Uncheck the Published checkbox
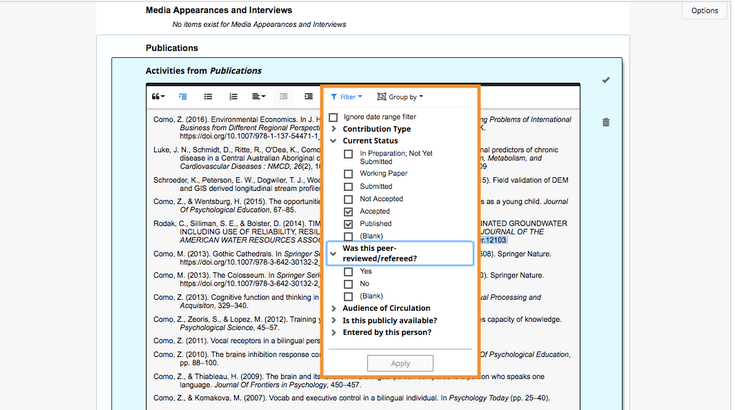The height and width of the screenshot is (410, 735). [x=348, y=224]
